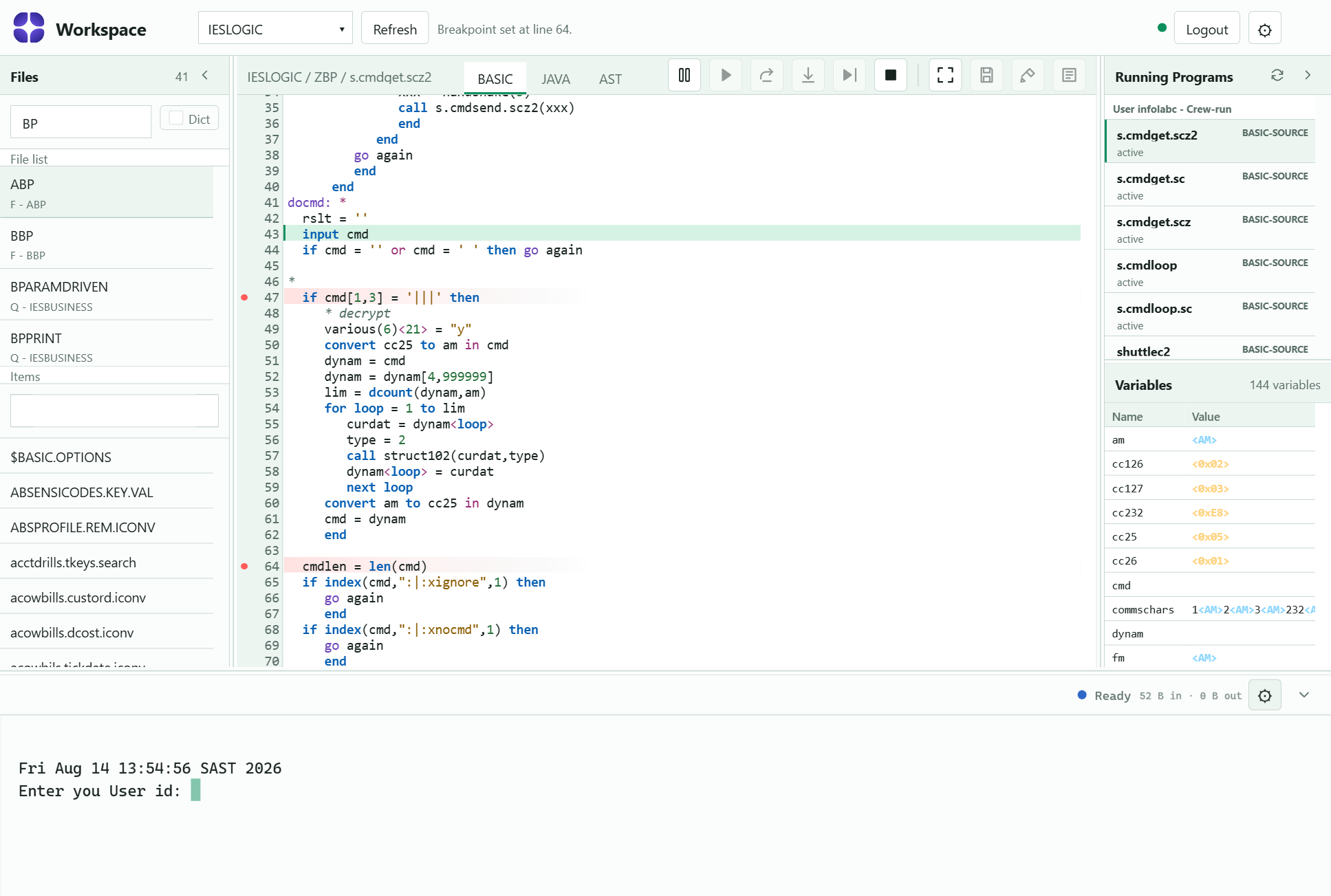Image resolution: width=1331 pixels, height=896 pixels.
Task: Click the Items filter input box
Action: 114,411
